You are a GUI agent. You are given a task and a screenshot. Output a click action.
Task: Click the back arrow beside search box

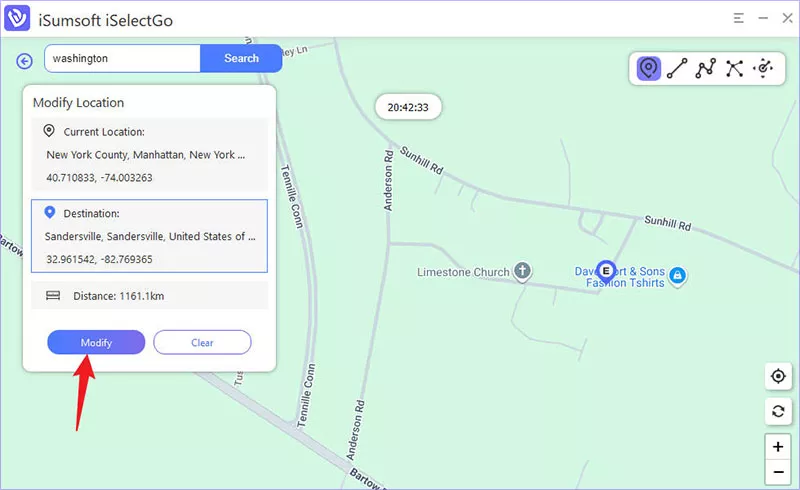click(x=25, y=61)
